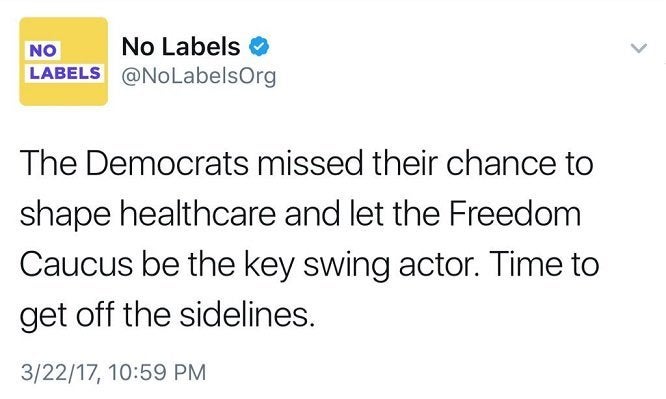Click the word "shape" starting the second line
This screenshot has height=399, width=666.
click(65, 216)
